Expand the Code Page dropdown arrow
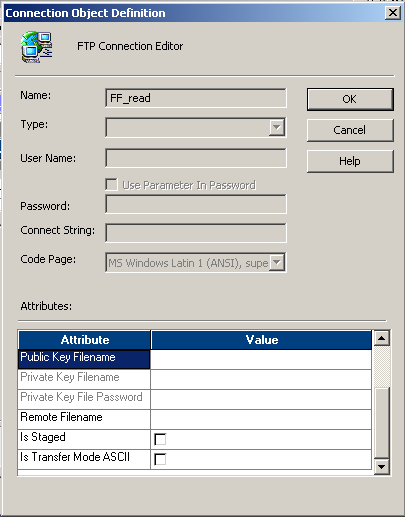 277,262
